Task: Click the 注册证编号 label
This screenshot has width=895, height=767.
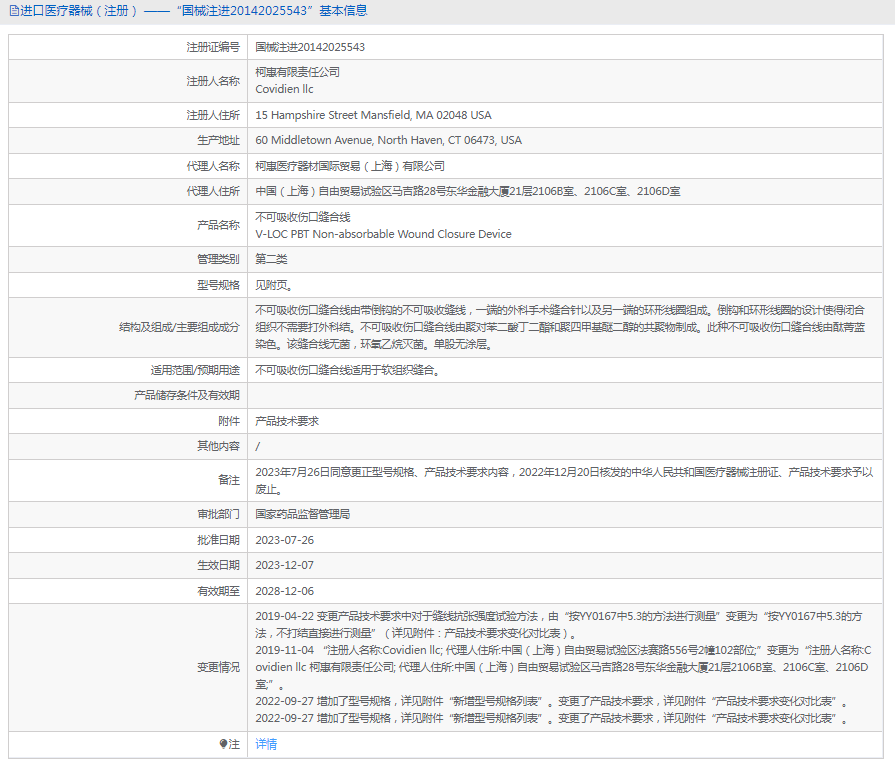Action: click(213, 47)
